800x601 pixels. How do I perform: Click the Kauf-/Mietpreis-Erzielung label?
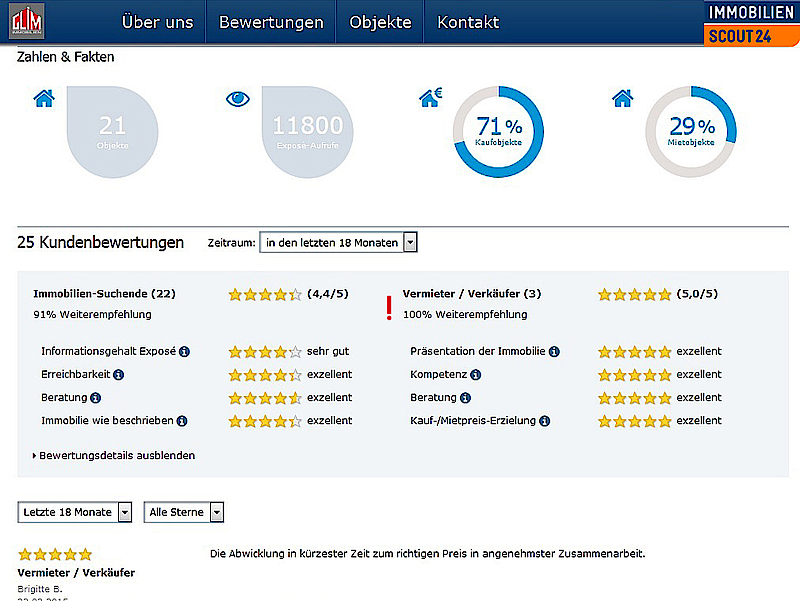click(x=473, y=421)
